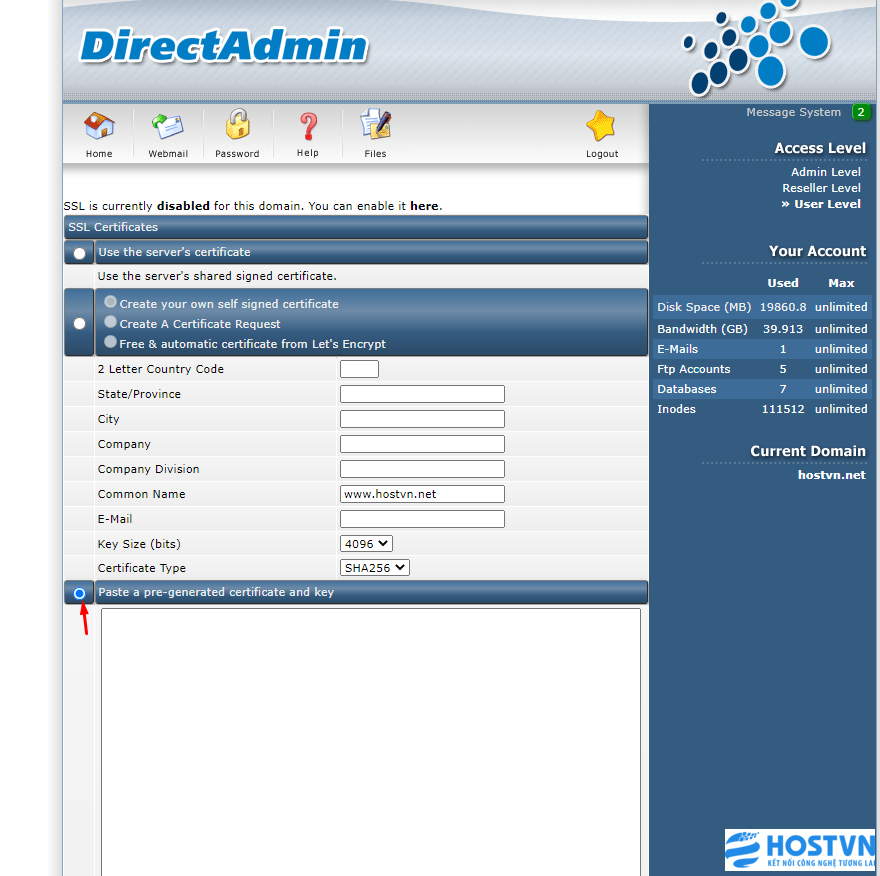
Task: Click the Inodes value 111512
Action: (783, 409)
